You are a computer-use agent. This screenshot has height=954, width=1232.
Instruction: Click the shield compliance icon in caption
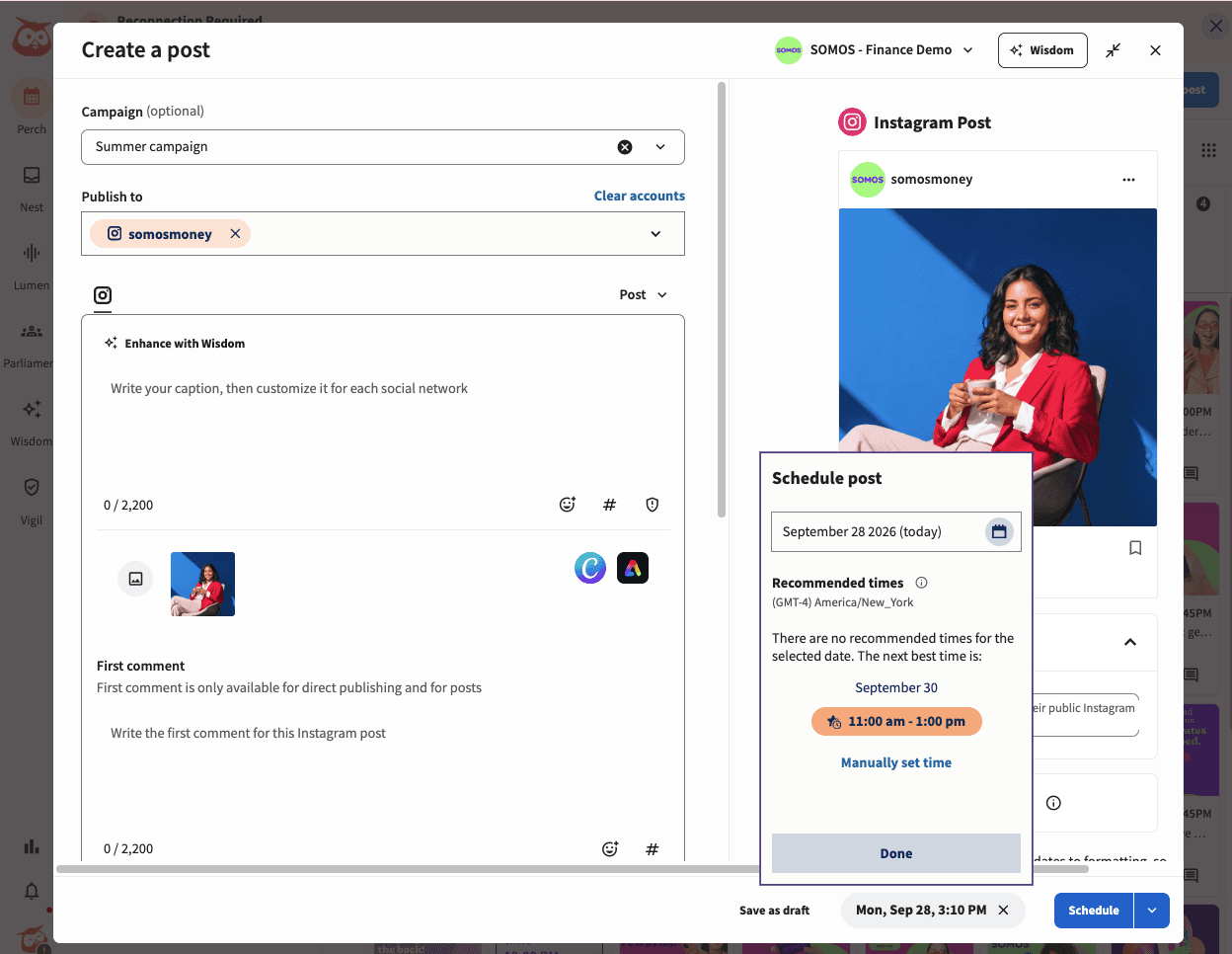point(653,505)
